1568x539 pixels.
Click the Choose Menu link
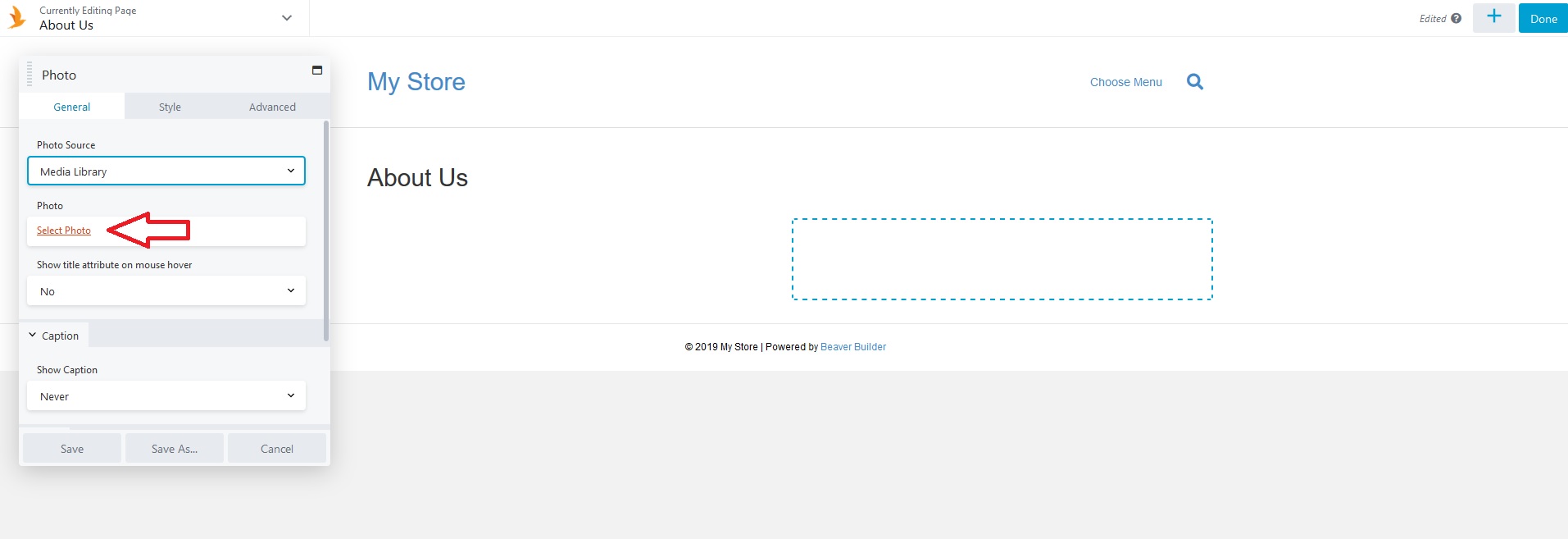point(1126,82)
